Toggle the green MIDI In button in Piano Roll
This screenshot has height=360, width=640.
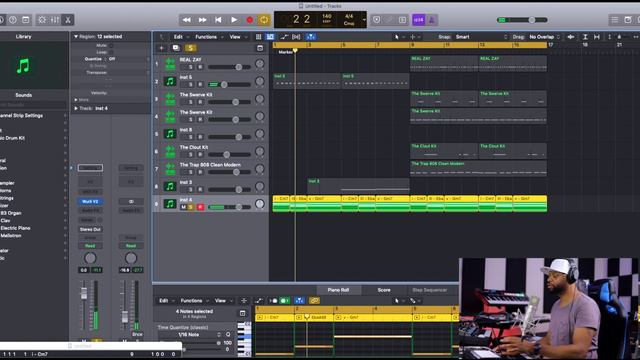pos(284,300)
